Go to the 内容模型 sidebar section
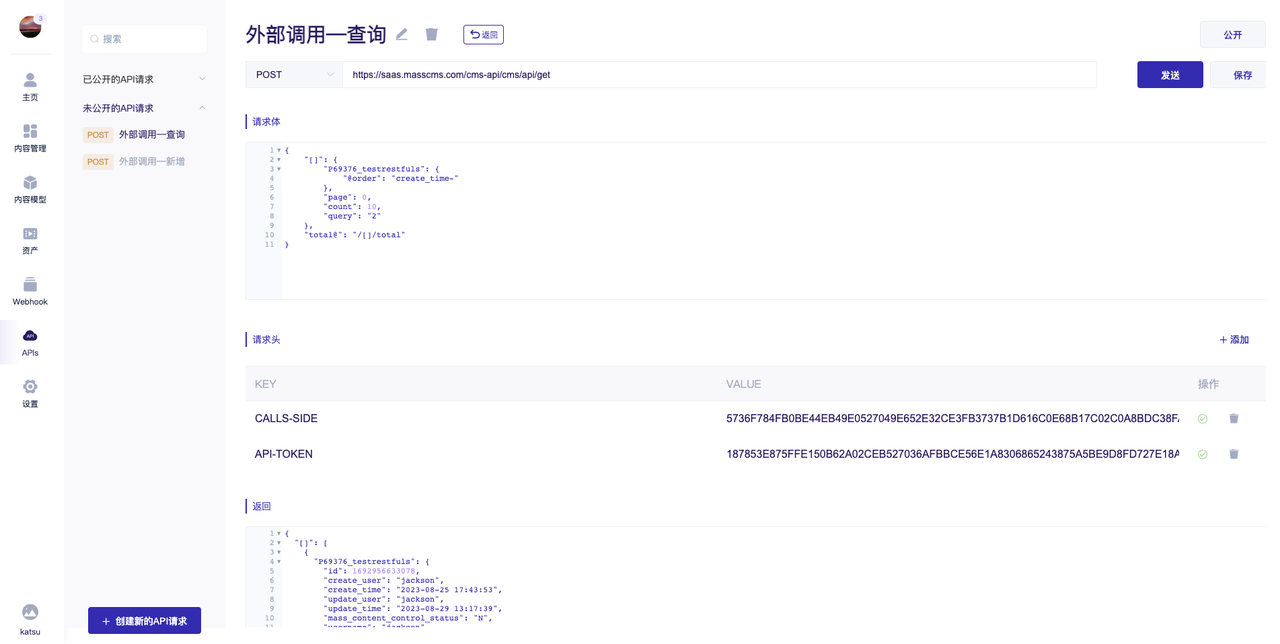1280x644 pixels. [30, 190]
